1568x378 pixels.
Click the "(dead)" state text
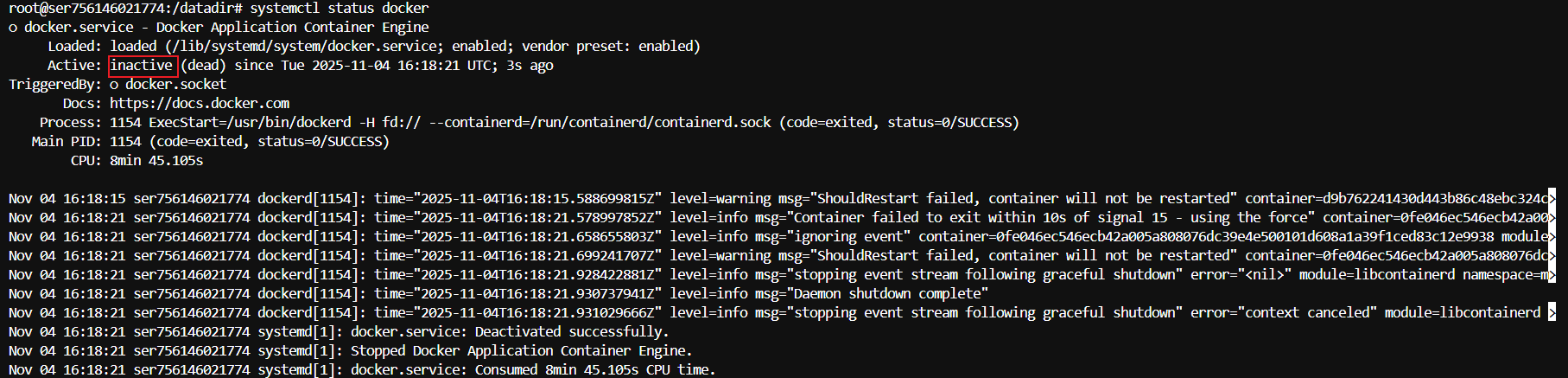pyautogui.click(x=203, y=66)
